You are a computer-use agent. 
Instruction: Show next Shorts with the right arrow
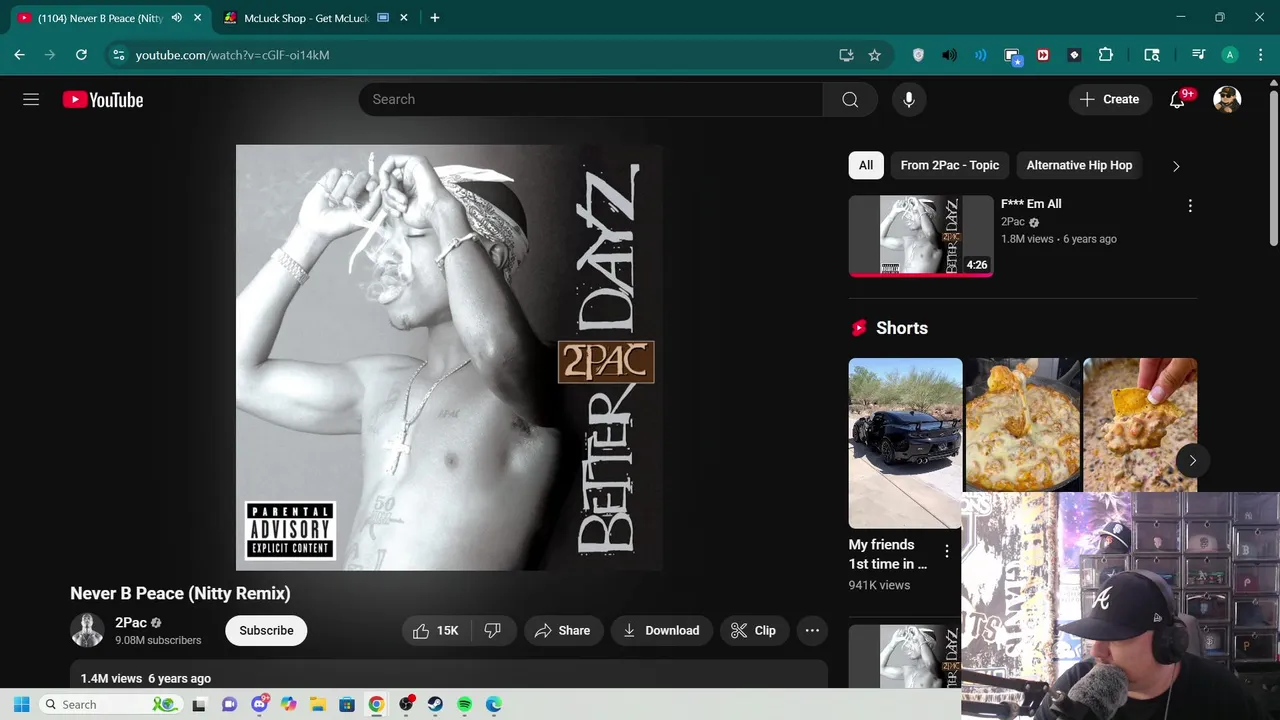(1192, 460)
